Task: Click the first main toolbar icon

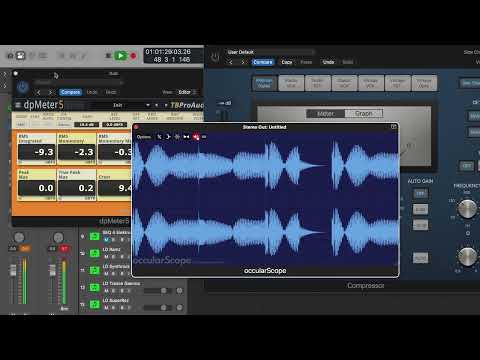Action: pyautogui.click(x=10, y=56)
